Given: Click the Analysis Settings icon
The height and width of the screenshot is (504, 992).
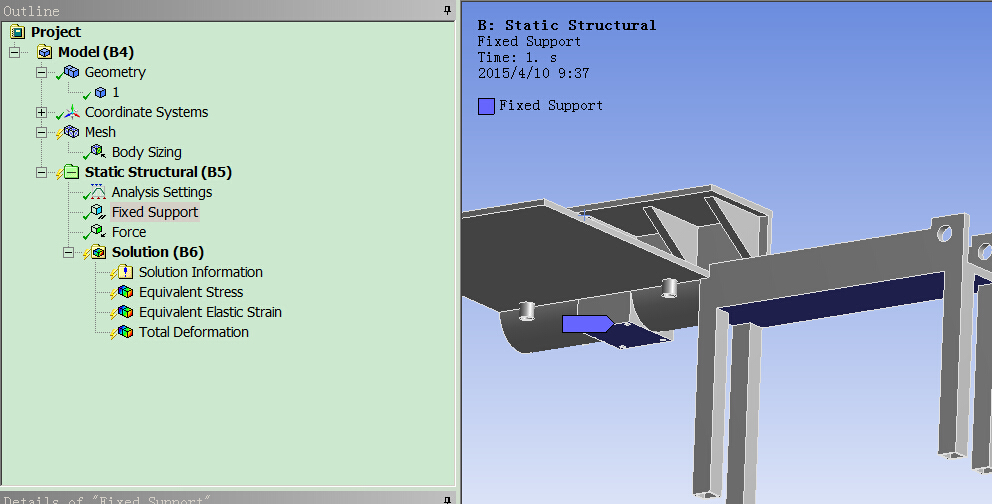Looking at the screenshot, I should 97,192.
